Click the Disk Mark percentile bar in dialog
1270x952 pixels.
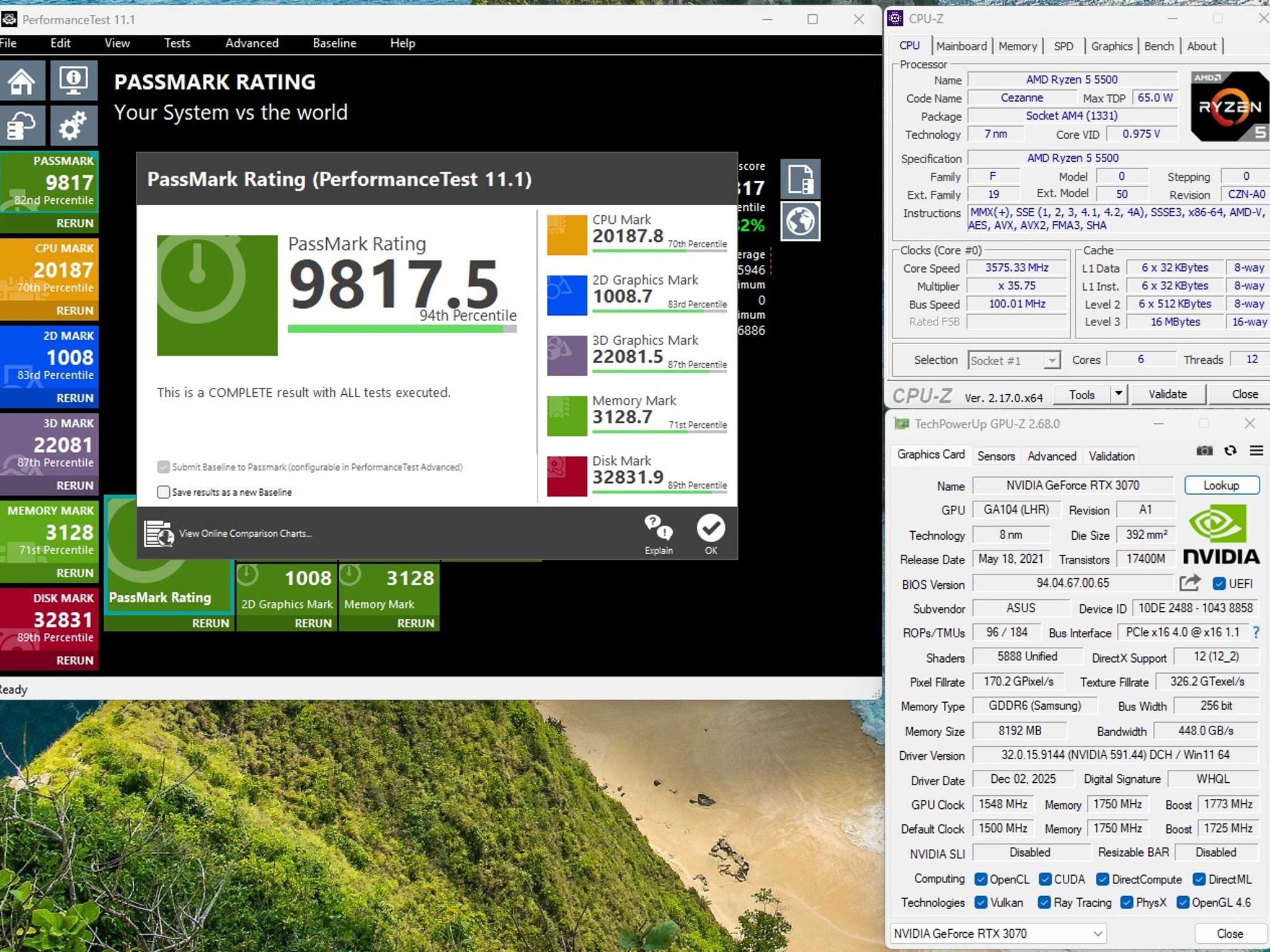[x=660, y=491]
